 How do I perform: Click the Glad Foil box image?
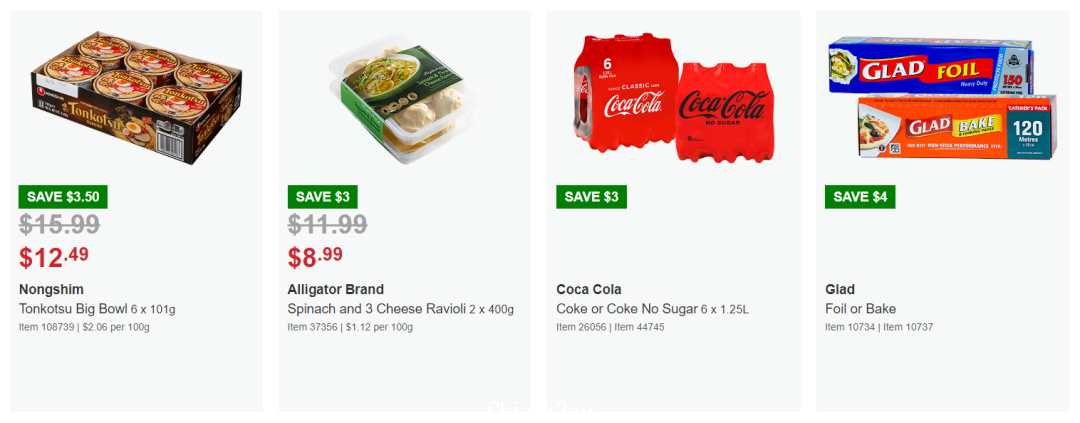click(931, 66)
